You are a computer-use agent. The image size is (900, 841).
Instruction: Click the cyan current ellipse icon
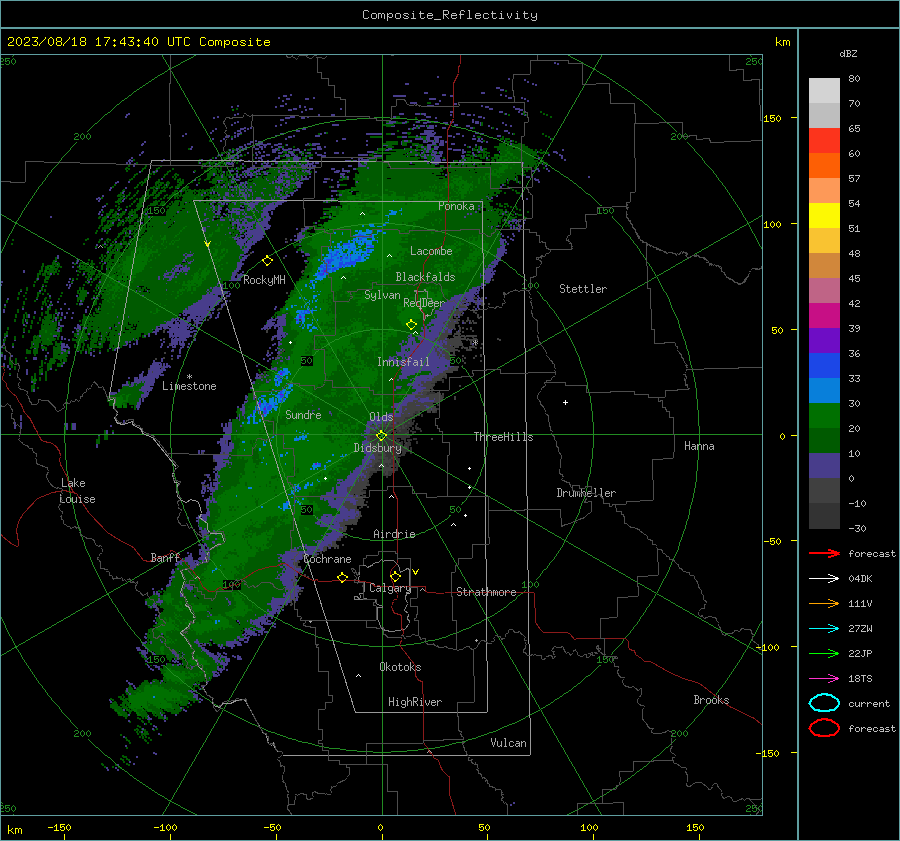click(824, 703)
